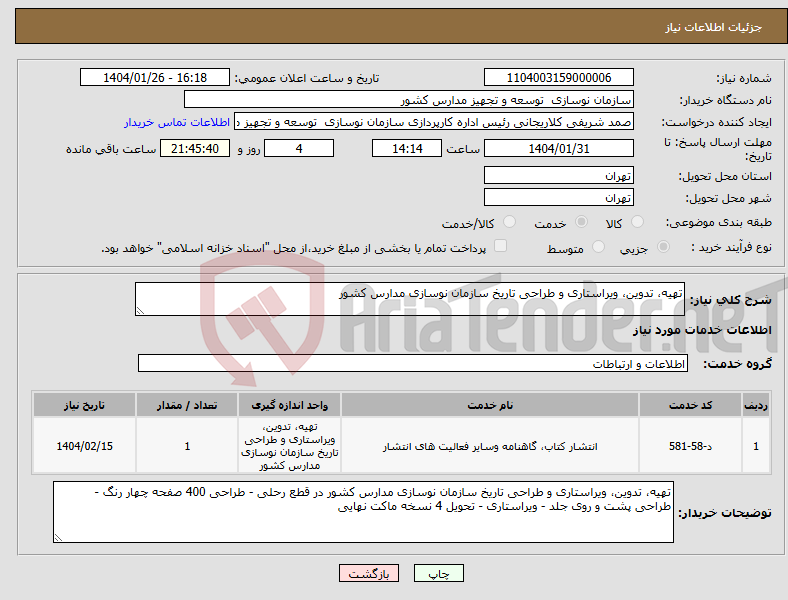Click the remaining time field 21:45:40

[195, 148]
